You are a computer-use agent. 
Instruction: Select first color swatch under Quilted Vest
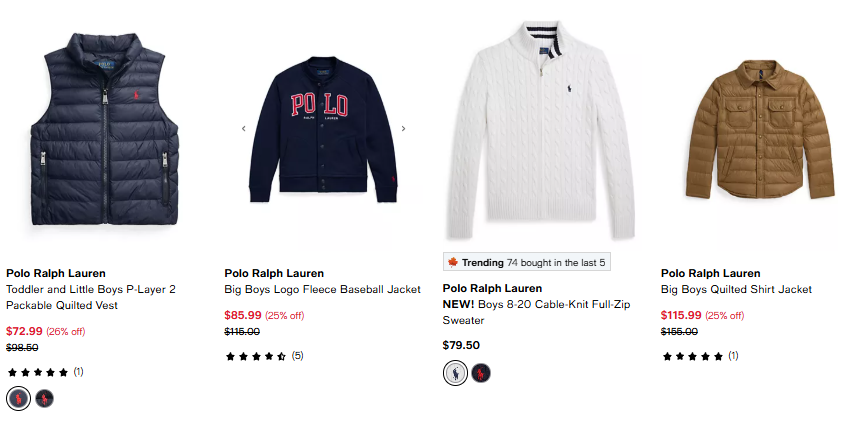pos(18,399)
